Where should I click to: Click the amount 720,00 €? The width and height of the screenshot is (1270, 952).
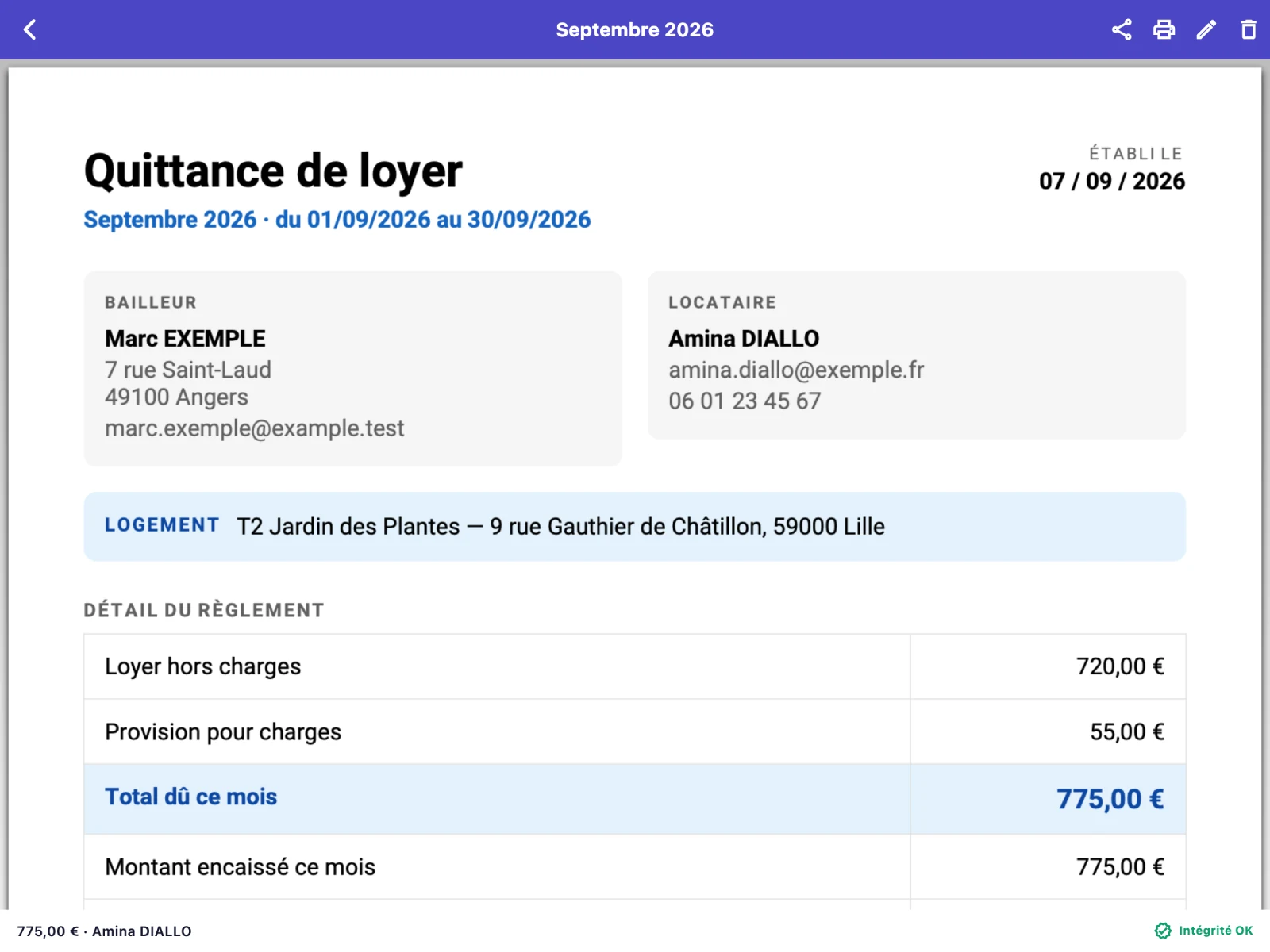[x=1120, y=666]
